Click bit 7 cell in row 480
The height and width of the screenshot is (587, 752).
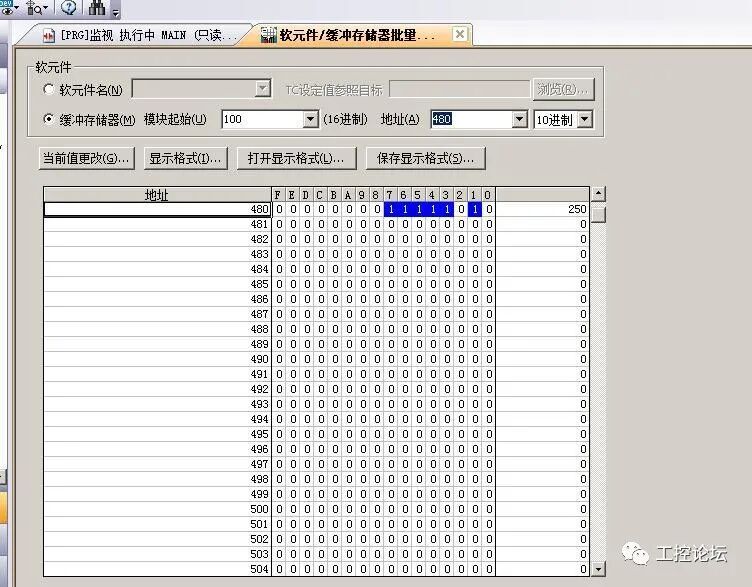click(x=391, y=209)
